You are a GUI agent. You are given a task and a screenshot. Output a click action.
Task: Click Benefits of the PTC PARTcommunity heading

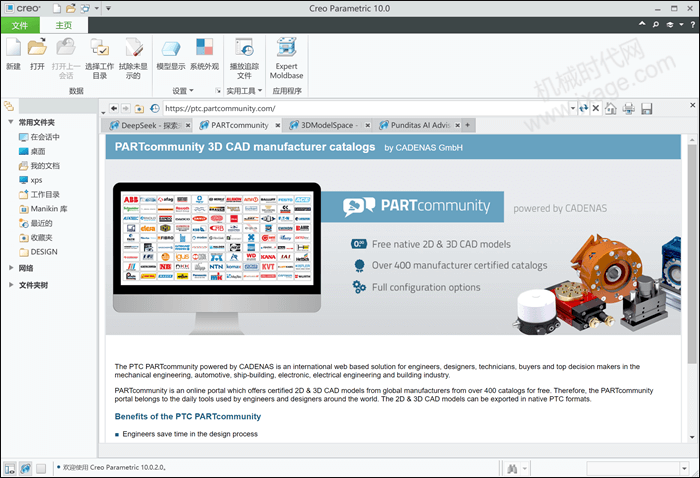188,416
